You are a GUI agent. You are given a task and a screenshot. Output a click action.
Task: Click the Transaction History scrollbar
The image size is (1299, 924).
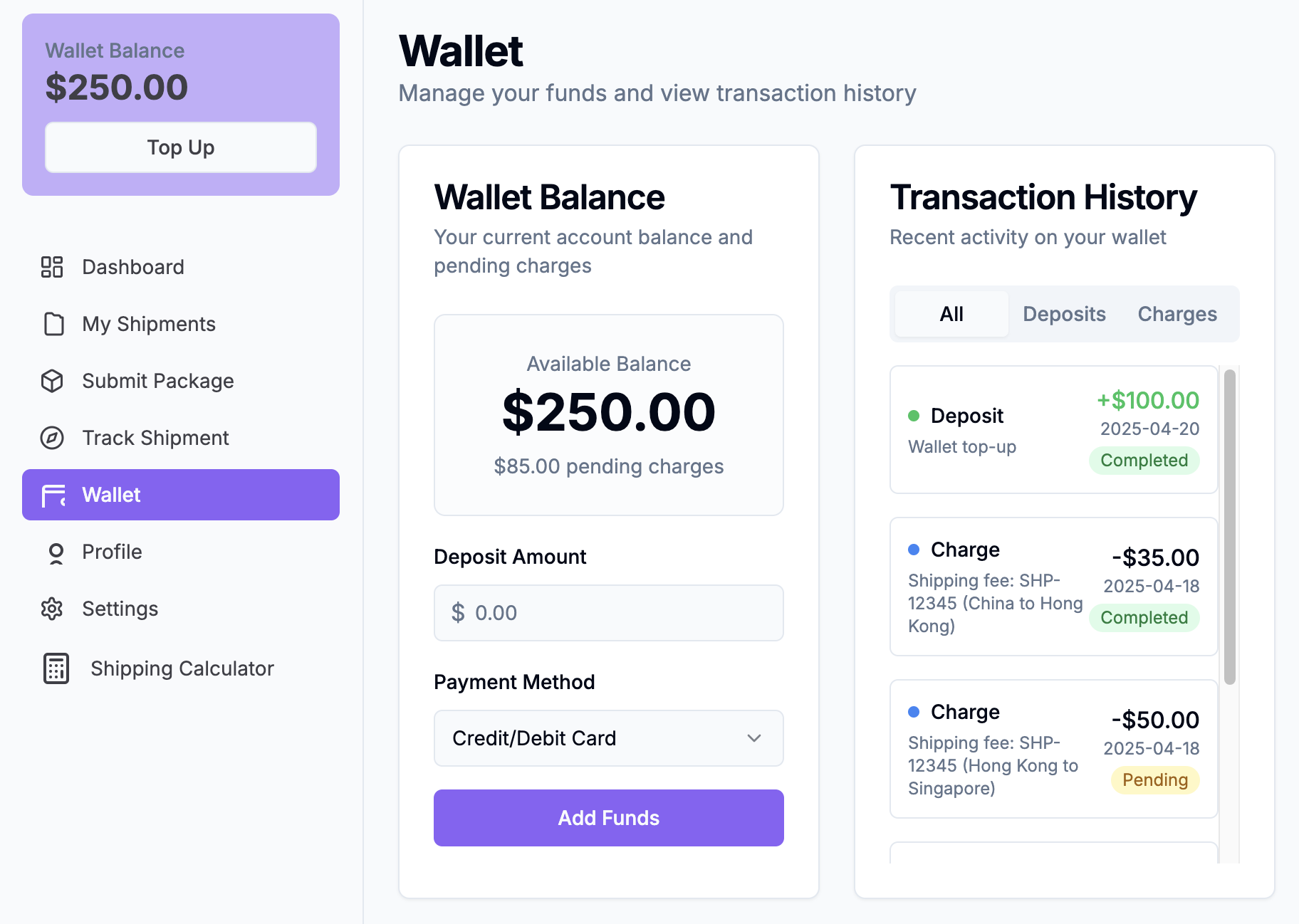click(1229, 527)
